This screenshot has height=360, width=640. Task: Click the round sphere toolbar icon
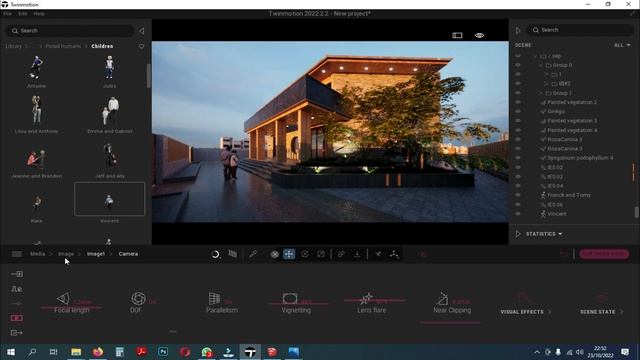coord(275,254)
